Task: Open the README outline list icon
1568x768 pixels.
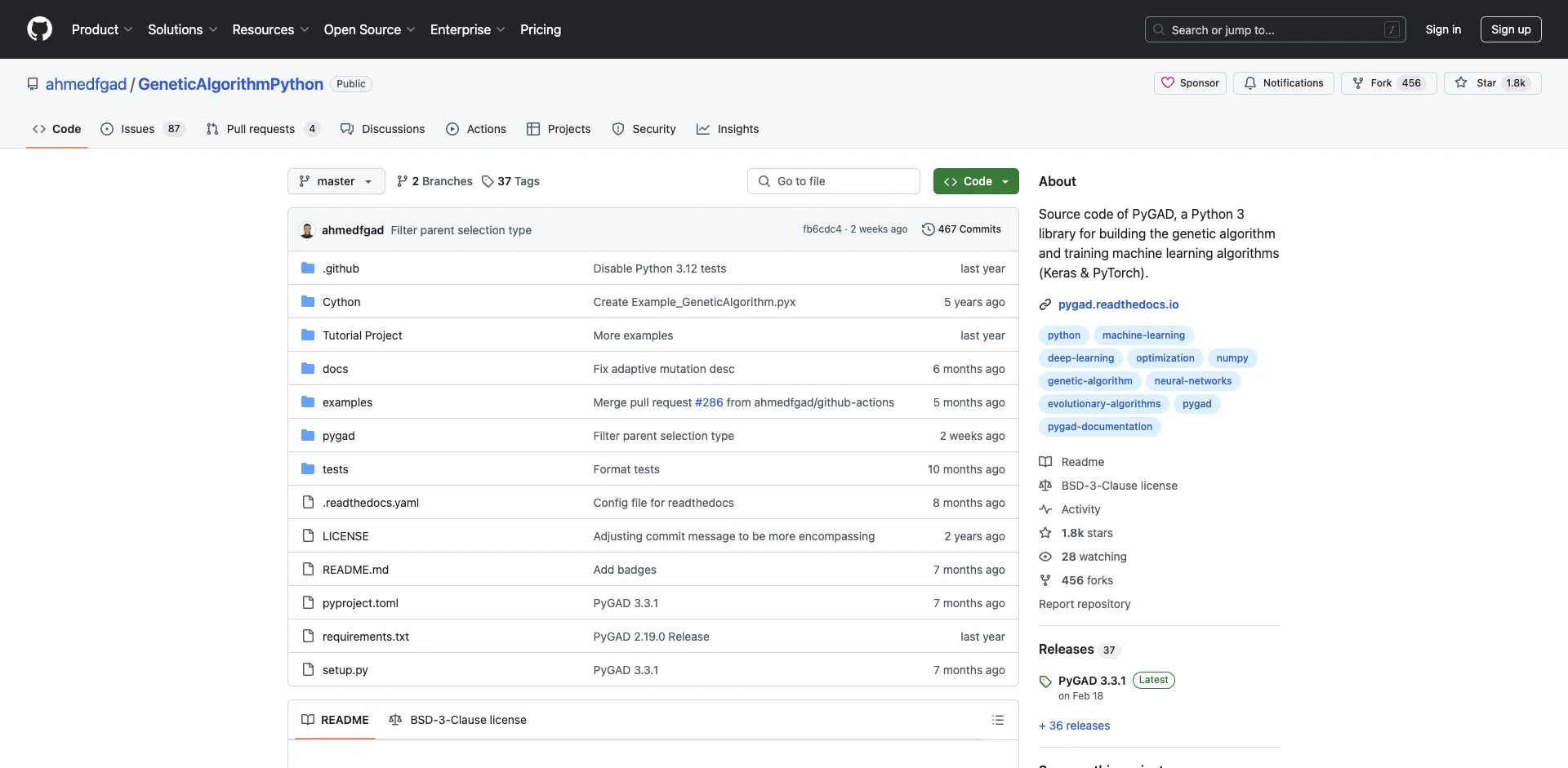Action: click(998, 720)
